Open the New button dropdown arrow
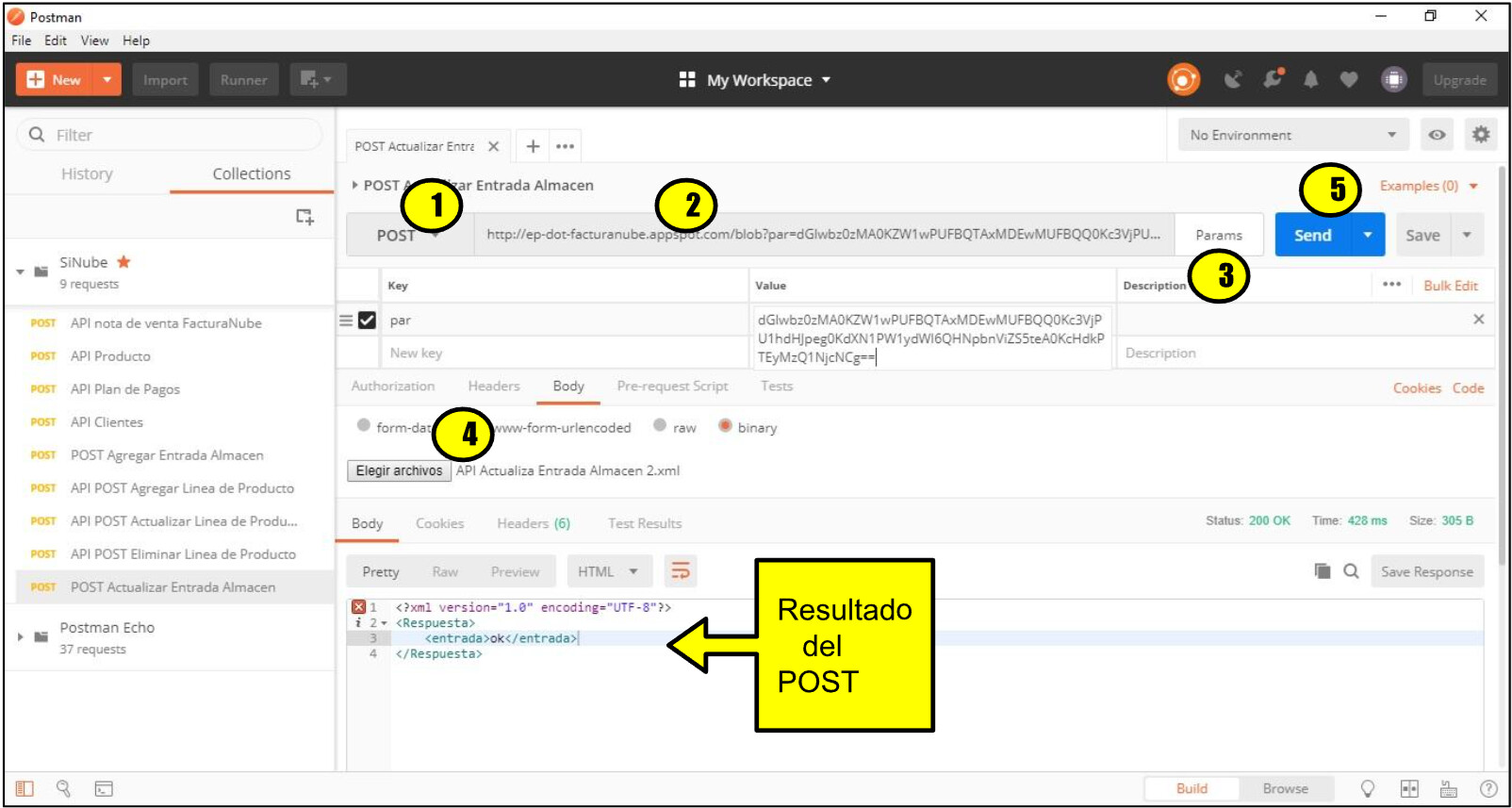 pyautogui.click(x=107, y=79)
